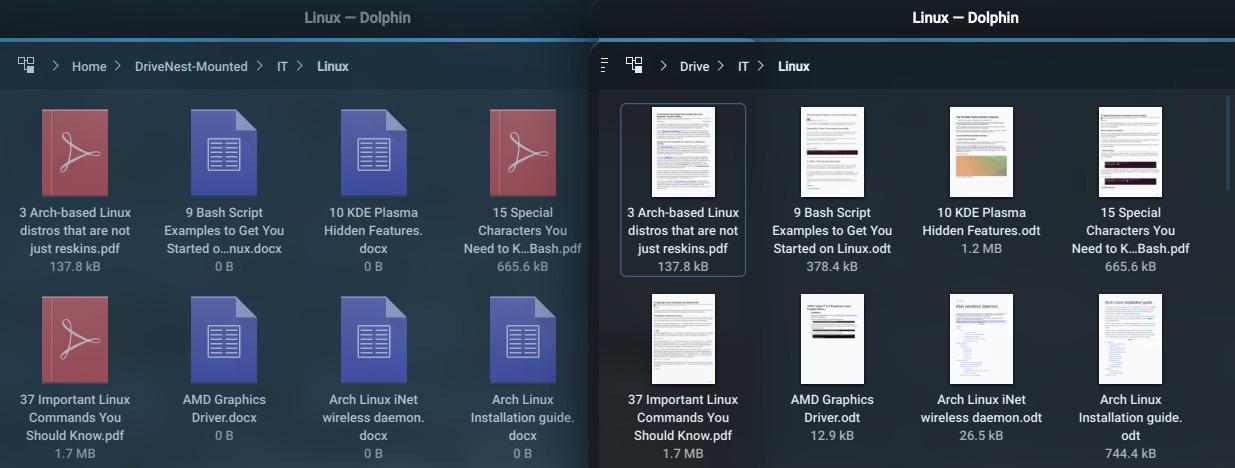
Task: Navigate to Home in the left breadcrumb
Action: pyautogui.click(x=89, y=67)
